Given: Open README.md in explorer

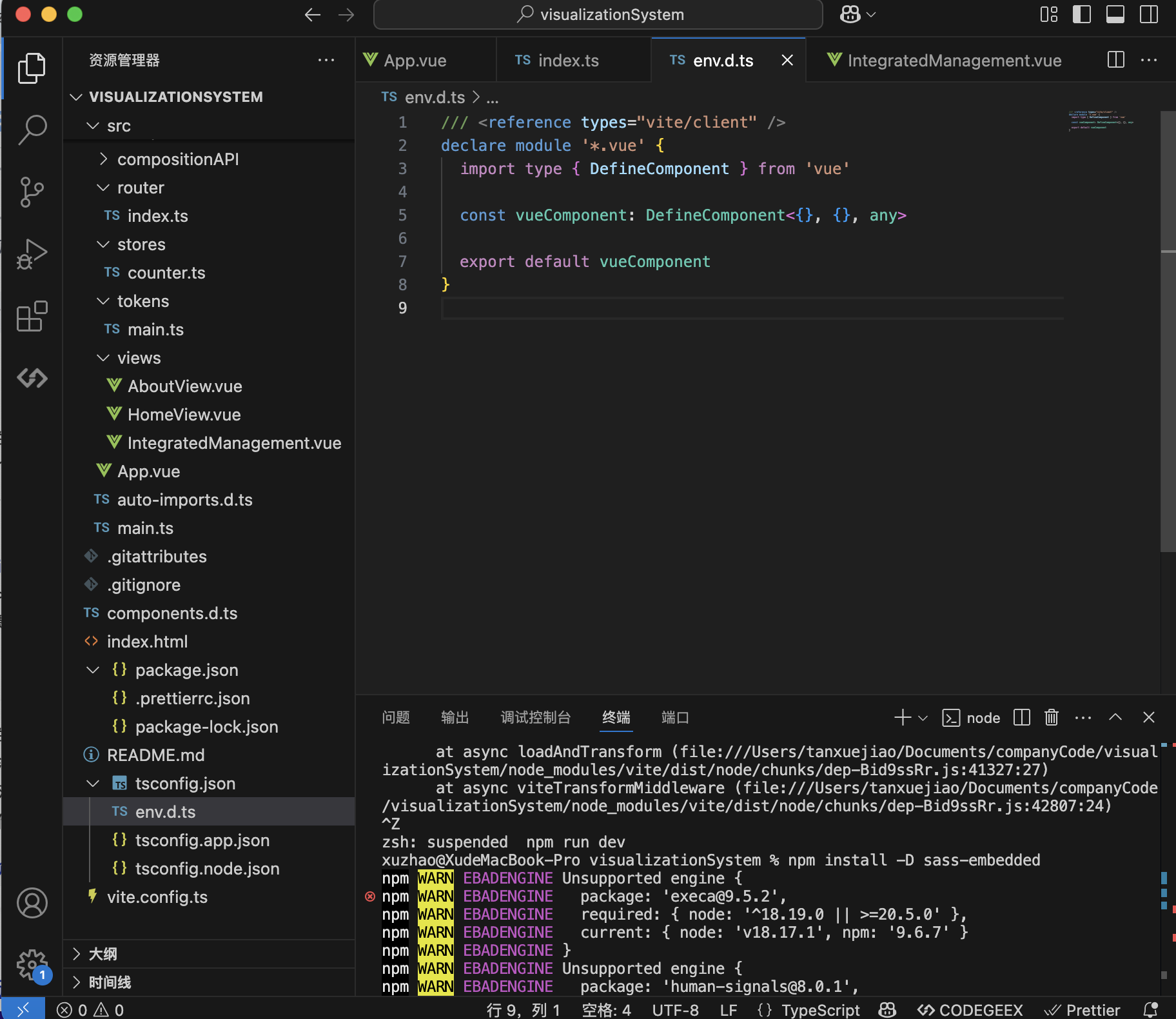Looking at the screenshot, I should coord(209,755).
